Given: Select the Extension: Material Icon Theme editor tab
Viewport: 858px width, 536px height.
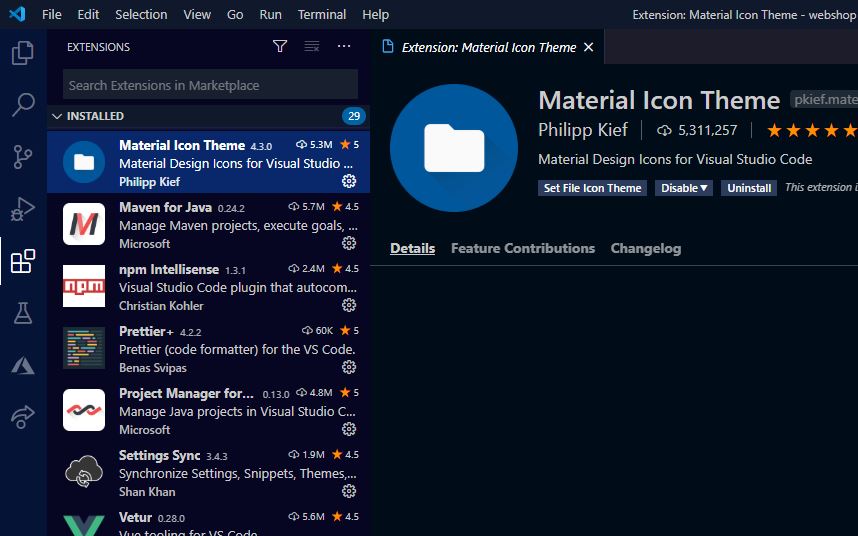Looking at the screenshot, I should [488, 48].
